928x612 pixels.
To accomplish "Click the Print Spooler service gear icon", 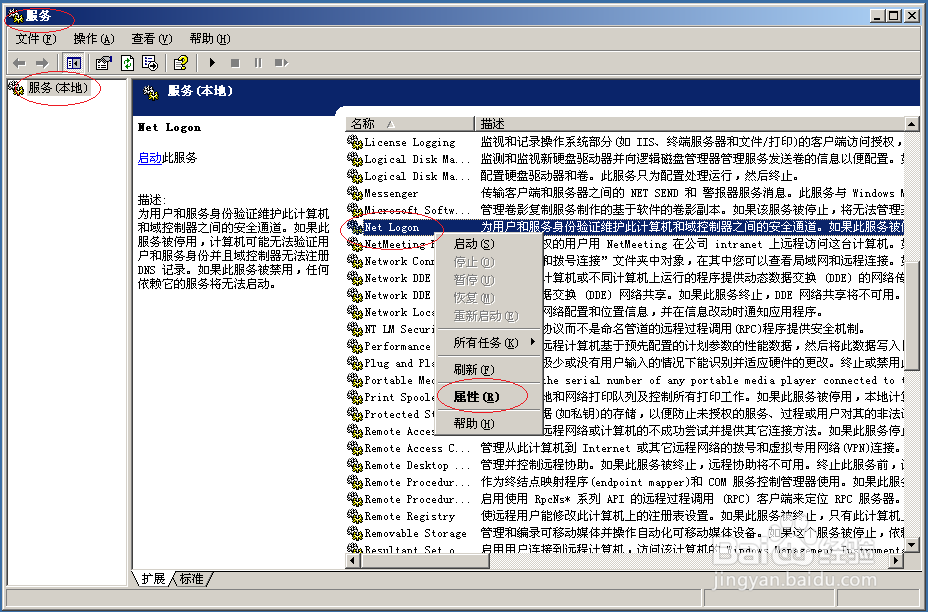I will (x=355, y=397).
